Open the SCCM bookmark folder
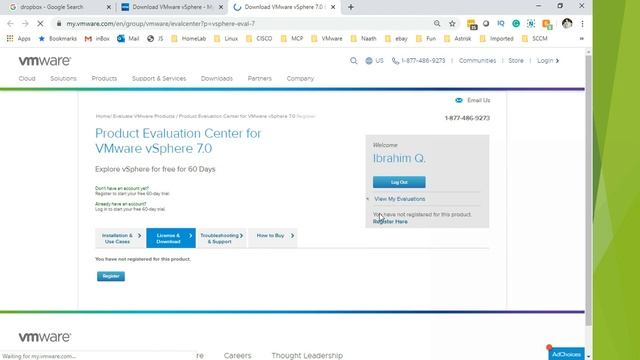Screen dimensions: 640x360 [x=534, y=38]
